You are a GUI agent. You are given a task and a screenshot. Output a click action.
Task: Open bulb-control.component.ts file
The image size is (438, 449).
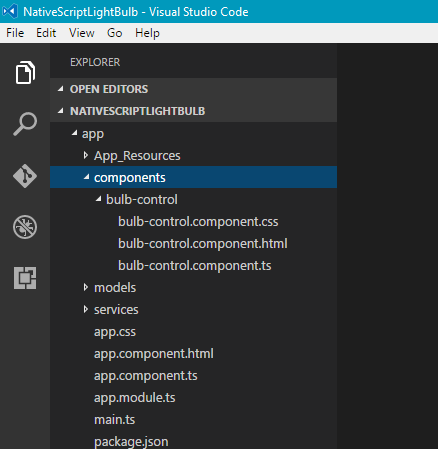pos(195,266)
